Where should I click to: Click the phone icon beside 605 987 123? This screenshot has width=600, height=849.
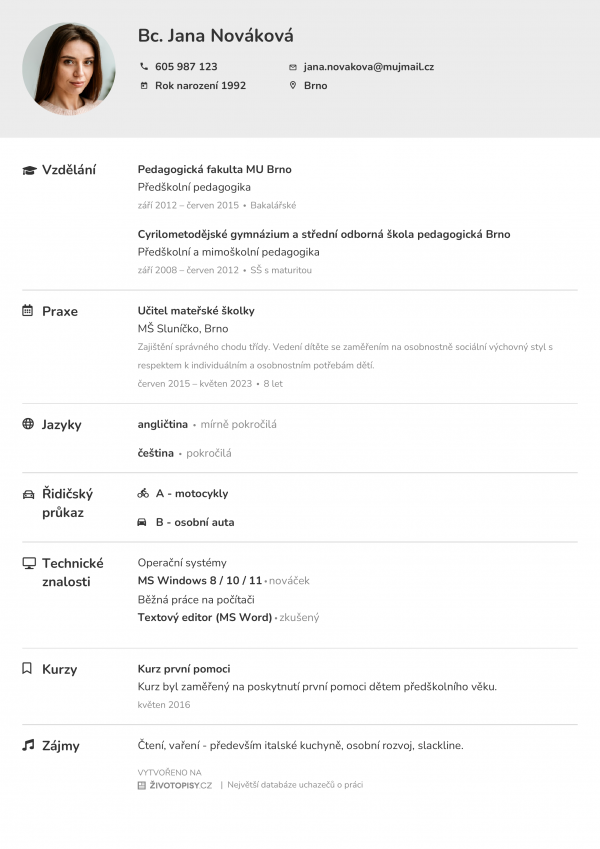tap(144, 67)
